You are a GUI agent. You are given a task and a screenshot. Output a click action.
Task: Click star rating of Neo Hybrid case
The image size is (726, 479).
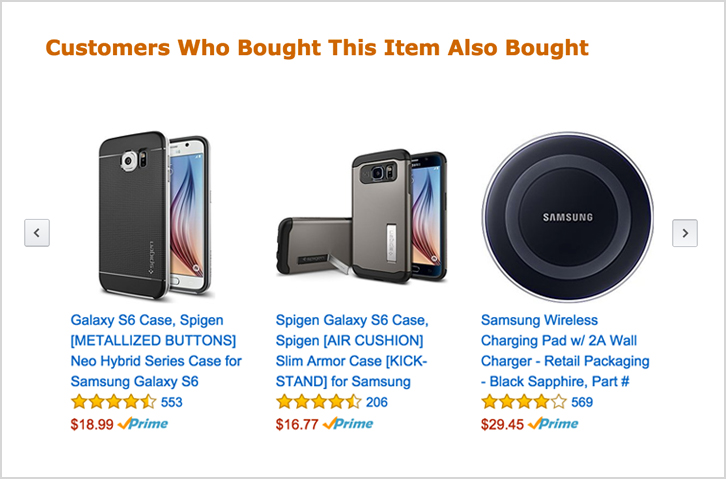(113, 402)
